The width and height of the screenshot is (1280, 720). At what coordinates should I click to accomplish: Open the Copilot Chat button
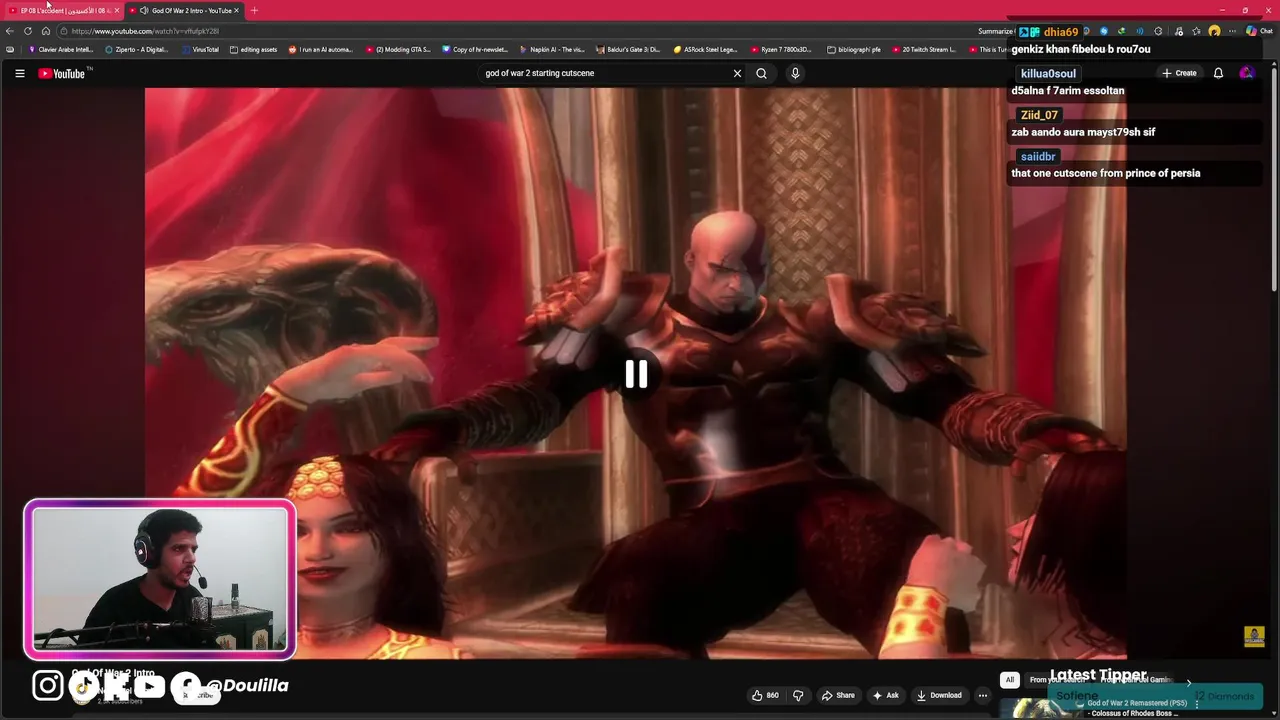coord(1258,31)
